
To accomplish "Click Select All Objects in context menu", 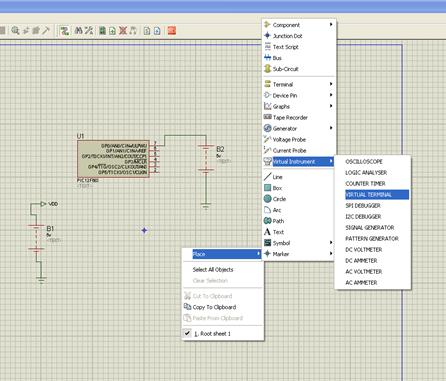I will [x=223, y=269].
